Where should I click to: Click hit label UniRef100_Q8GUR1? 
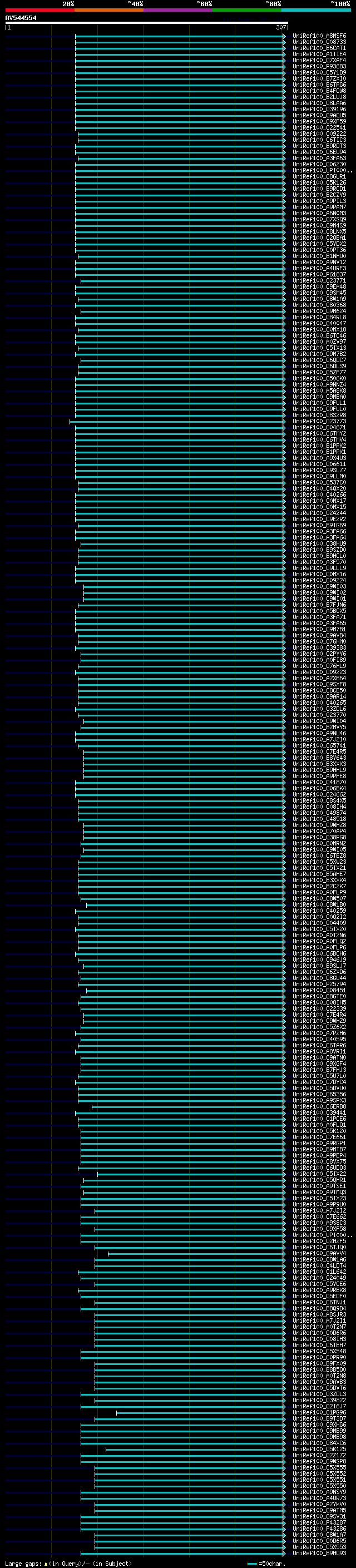tap(319, 177)
